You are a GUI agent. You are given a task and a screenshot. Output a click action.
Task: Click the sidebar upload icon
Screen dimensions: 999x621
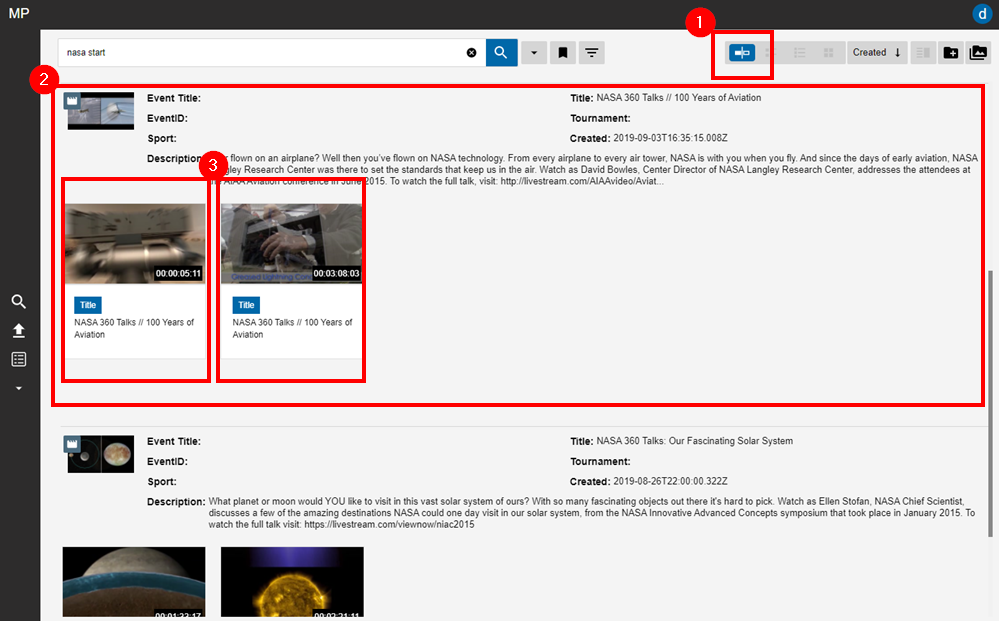[x=18, y=331]
